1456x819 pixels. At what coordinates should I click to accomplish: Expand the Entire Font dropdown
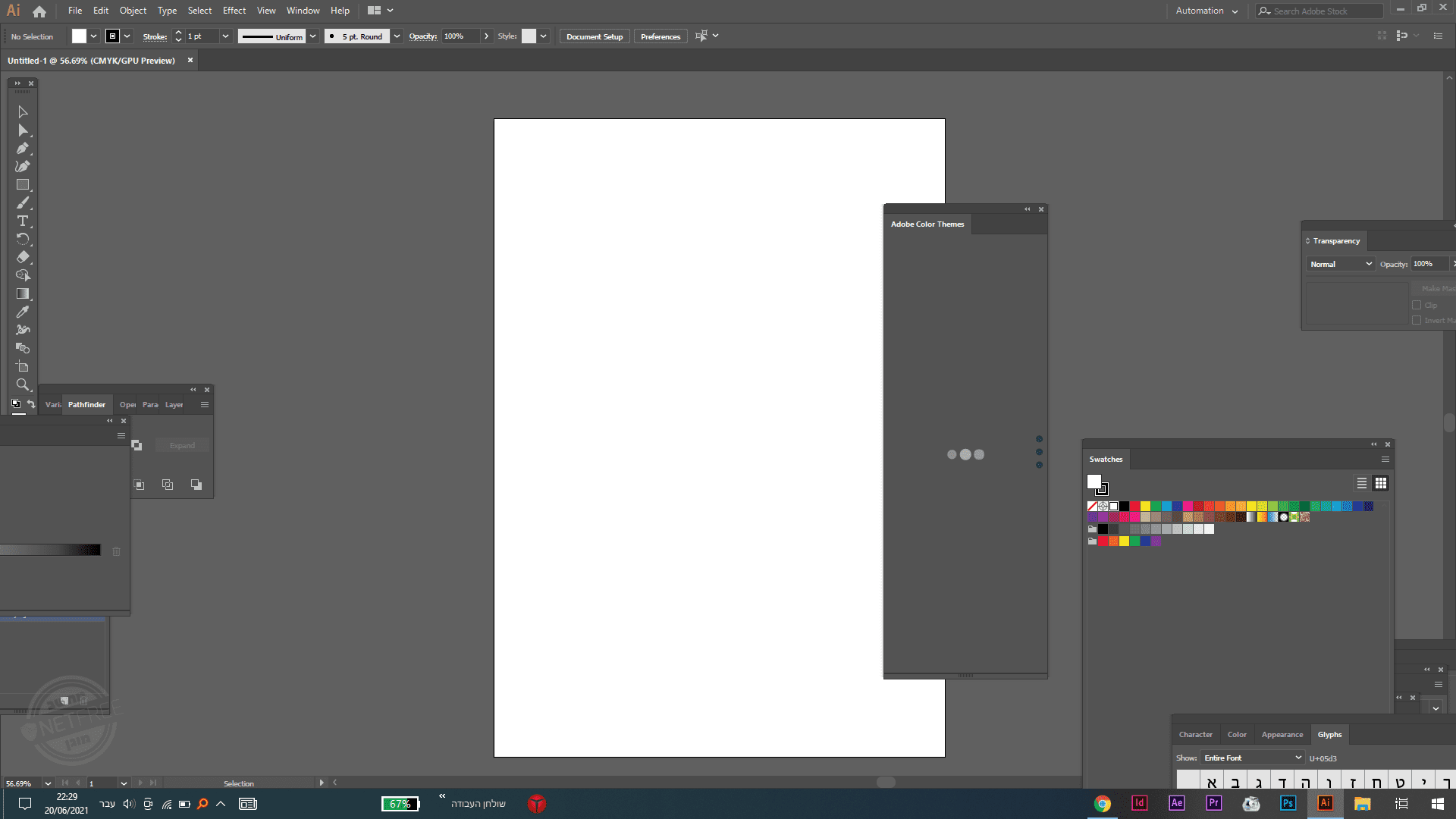(1252, 758)
